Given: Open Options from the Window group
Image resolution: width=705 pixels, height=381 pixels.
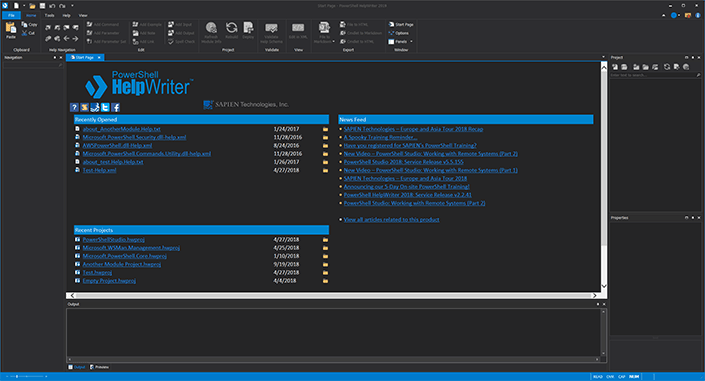Looking at the screenshot, I should pos(398,33).
